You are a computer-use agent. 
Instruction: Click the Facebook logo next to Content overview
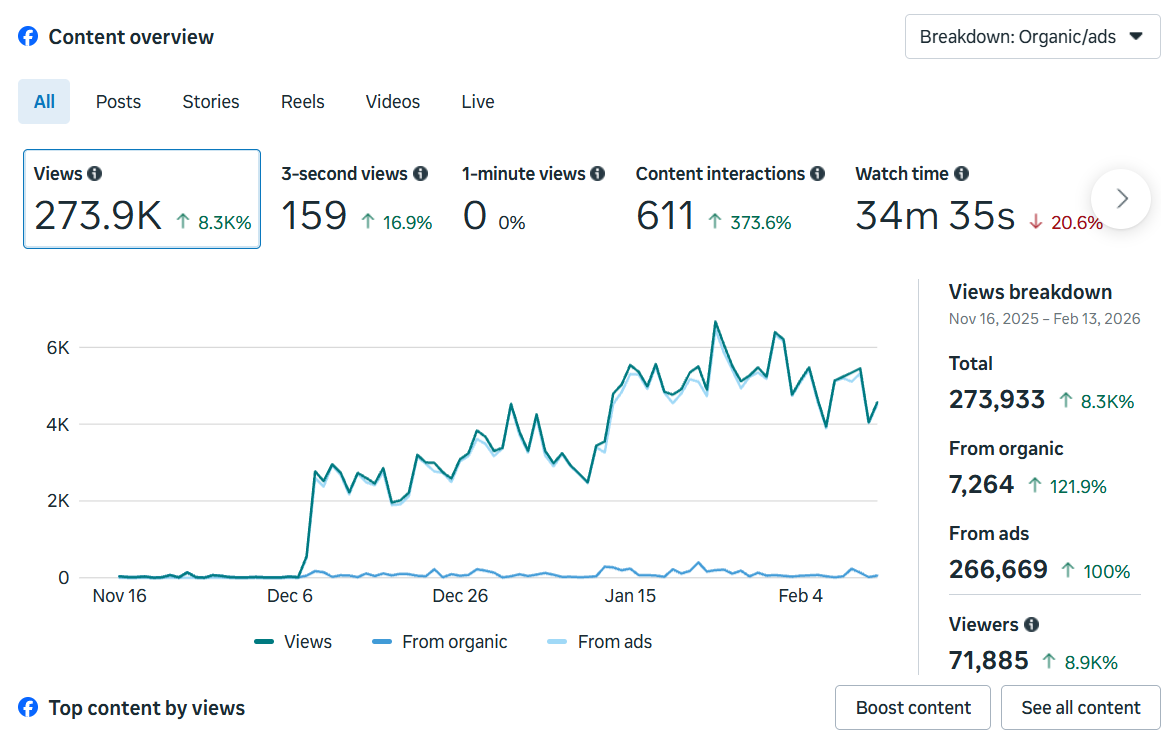(28, 36)
